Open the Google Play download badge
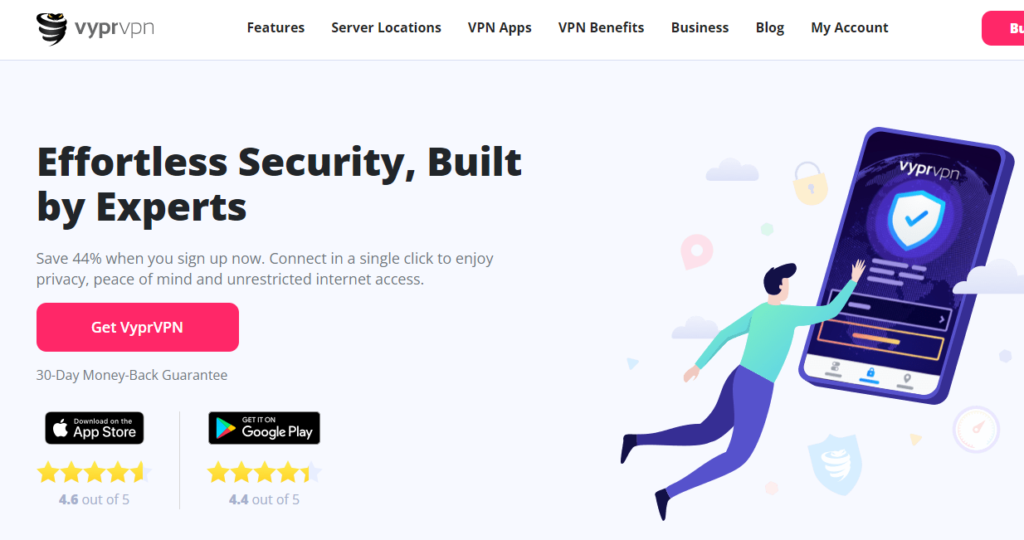The width and height of the screenshot is (1024, 540). tap(264, 428)
